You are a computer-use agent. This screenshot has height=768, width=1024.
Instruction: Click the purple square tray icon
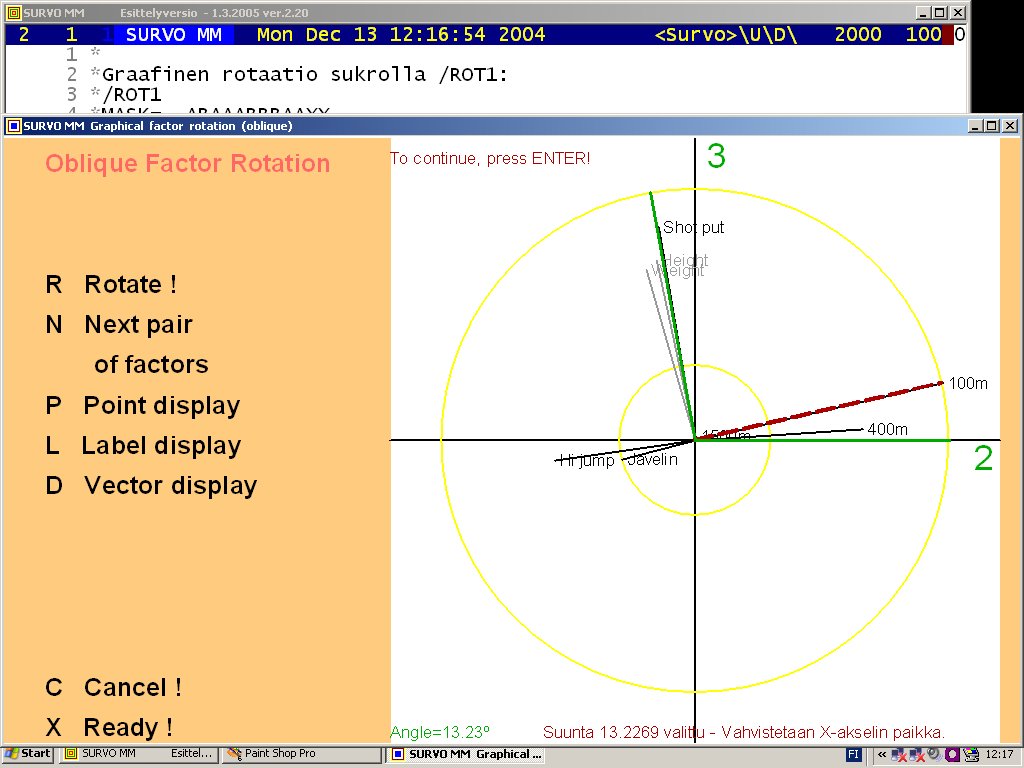tap(952, 754)
